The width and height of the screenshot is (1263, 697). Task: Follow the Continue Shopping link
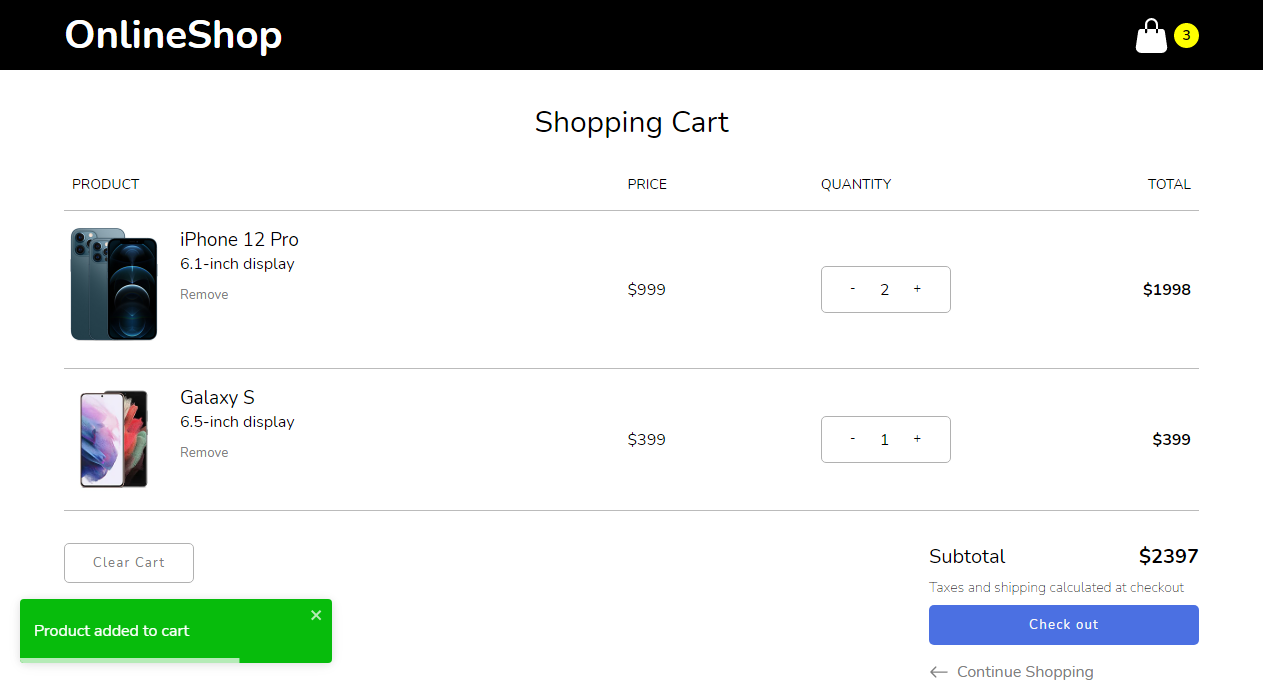[1025, 672]
